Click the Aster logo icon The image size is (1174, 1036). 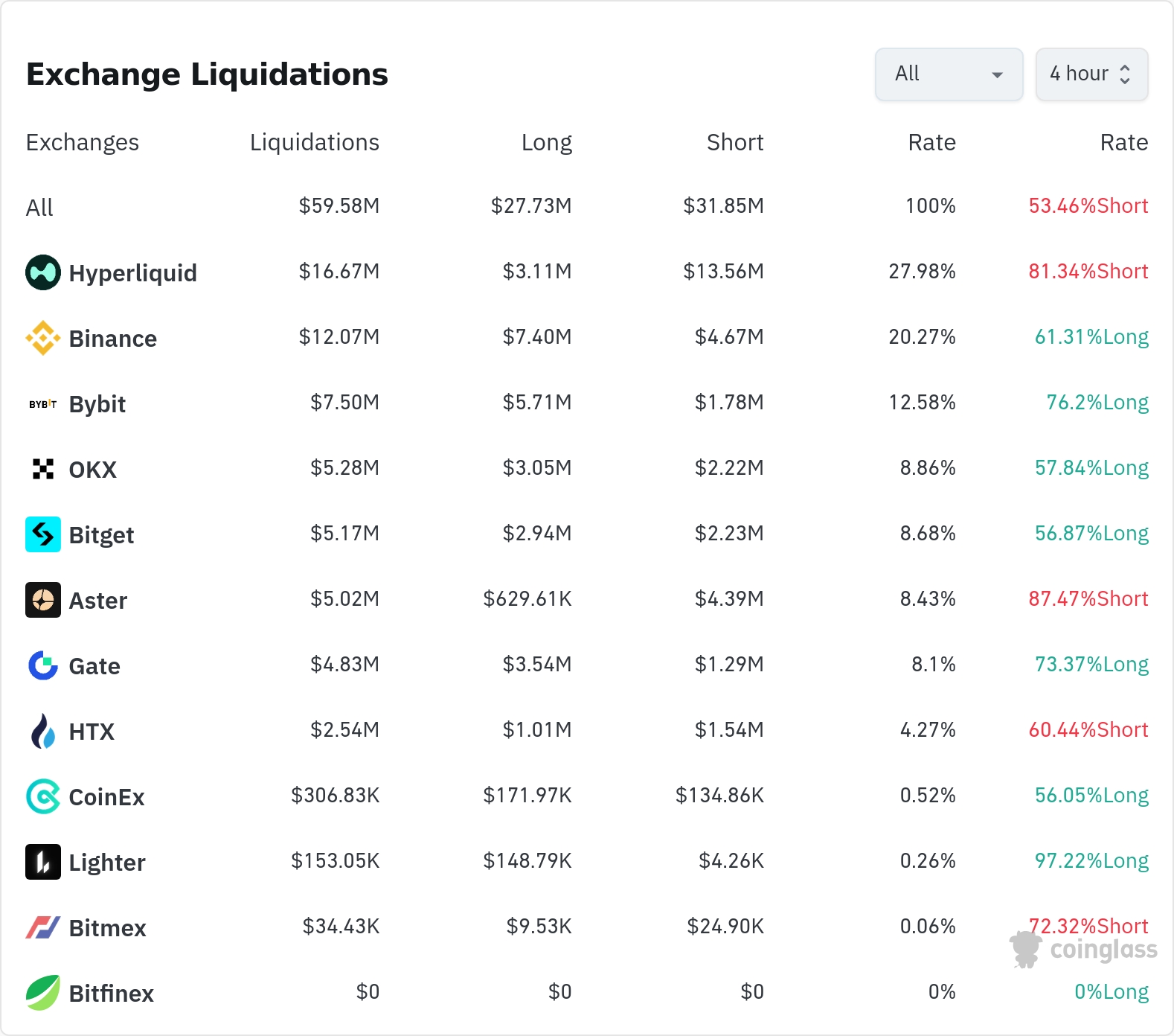[43, 600]
